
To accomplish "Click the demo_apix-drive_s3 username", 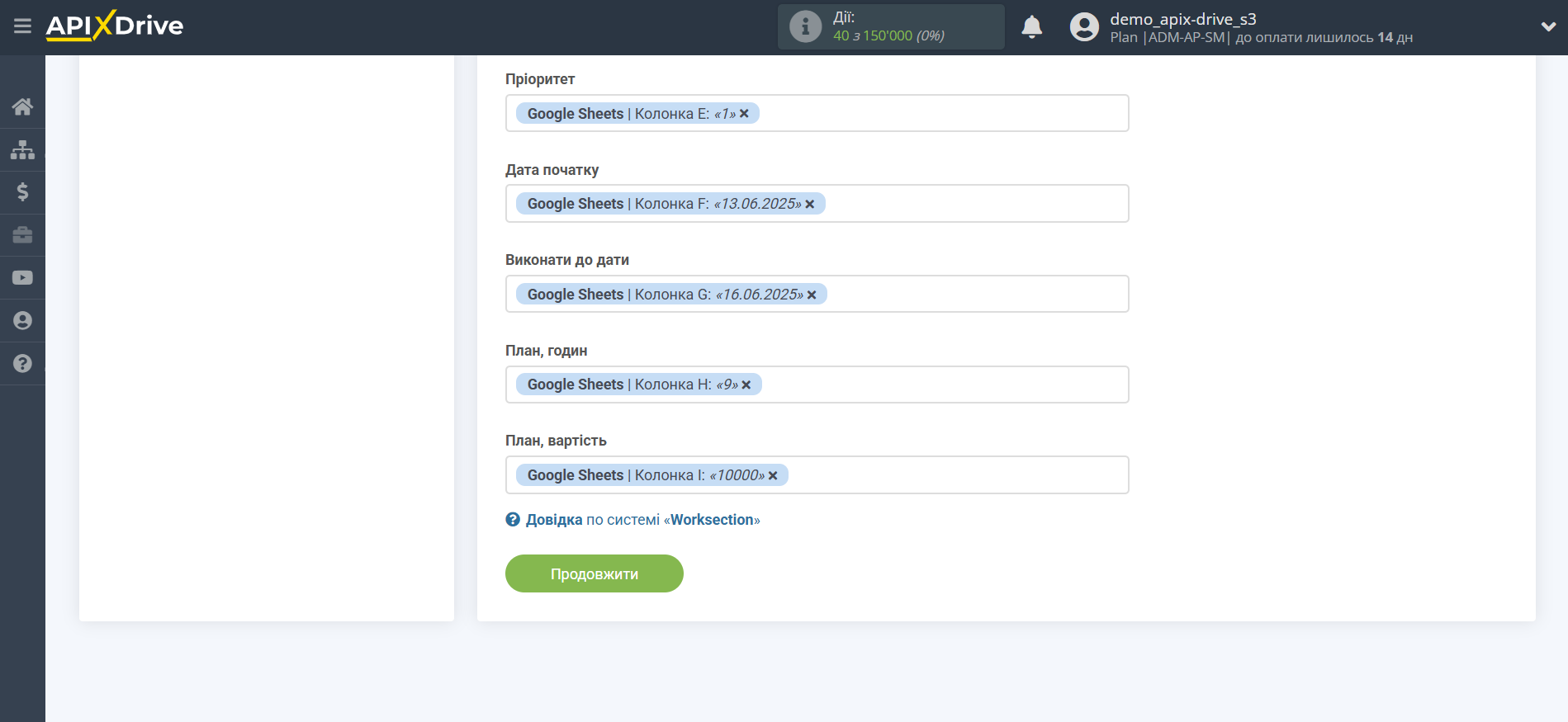I will coord(1182,19).
